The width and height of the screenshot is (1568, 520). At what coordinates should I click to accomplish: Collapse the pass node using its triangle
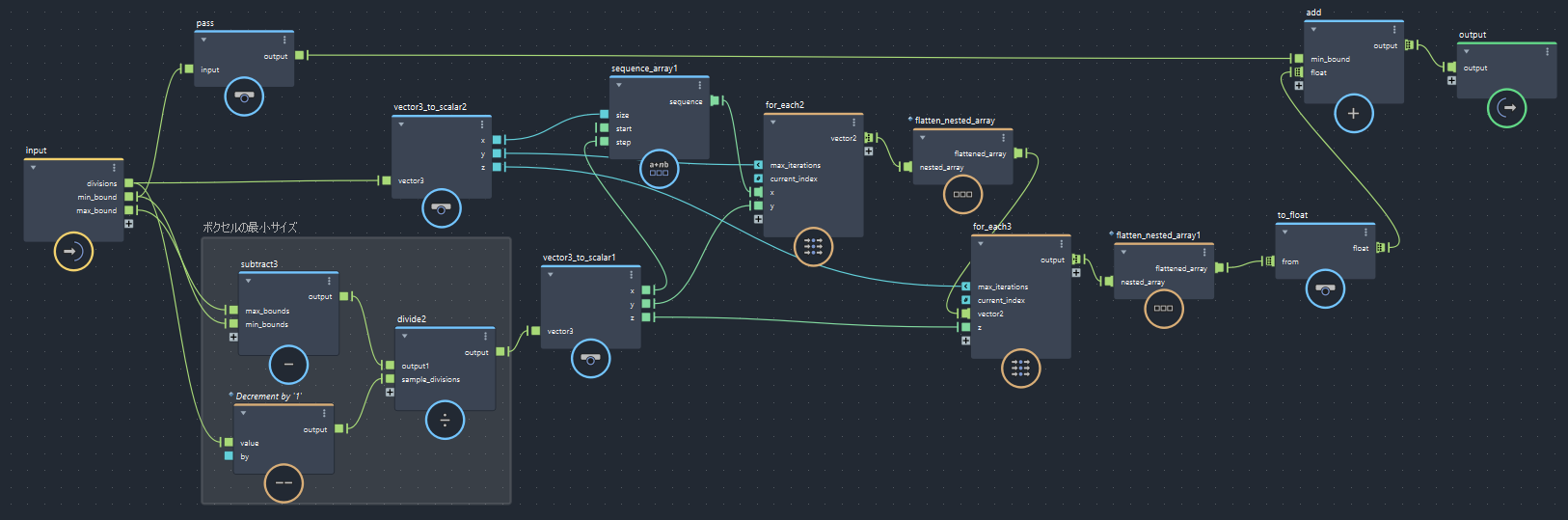click(203, 40)
